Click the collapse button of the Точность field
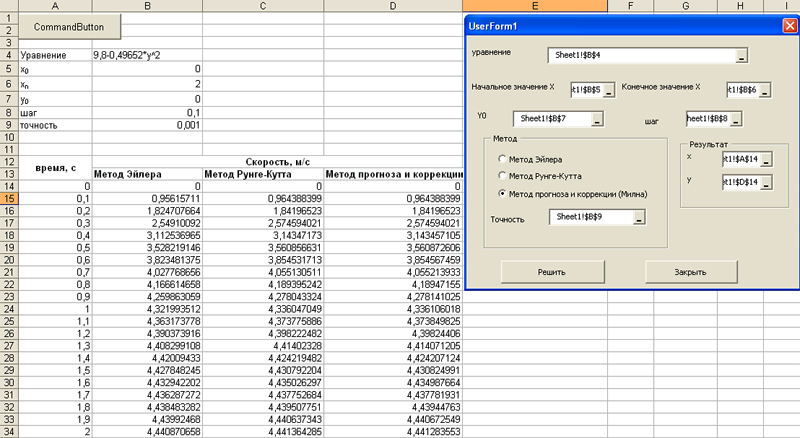Viewport: 800px width, 438px height. [x=639, y=217]
